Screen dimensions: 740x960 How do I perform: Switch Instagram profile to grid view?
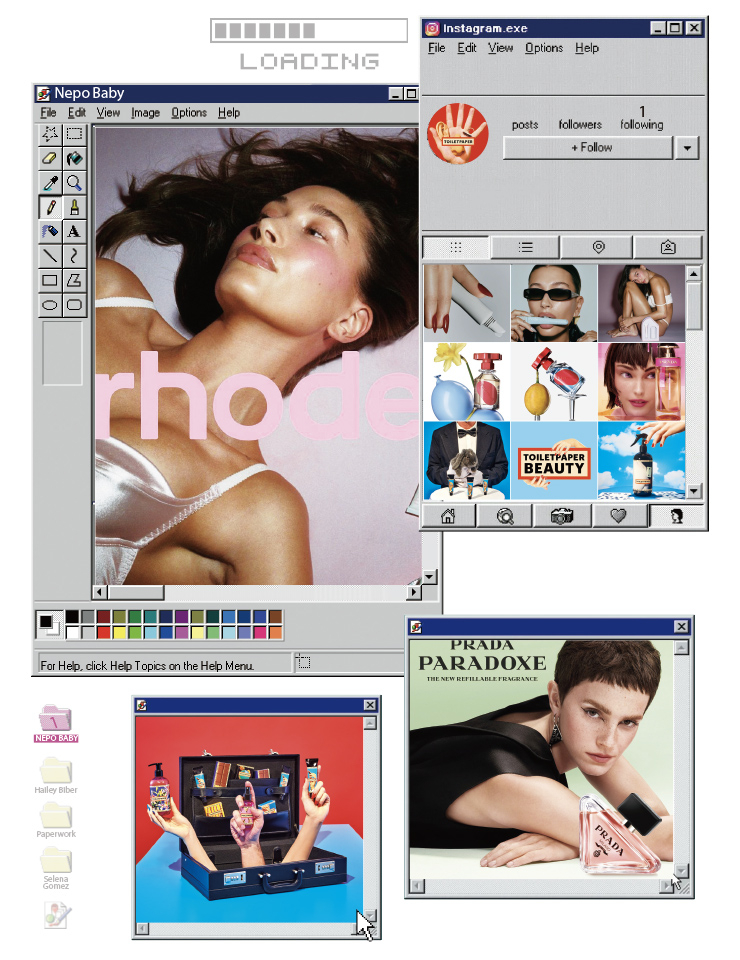pos(456,248)
